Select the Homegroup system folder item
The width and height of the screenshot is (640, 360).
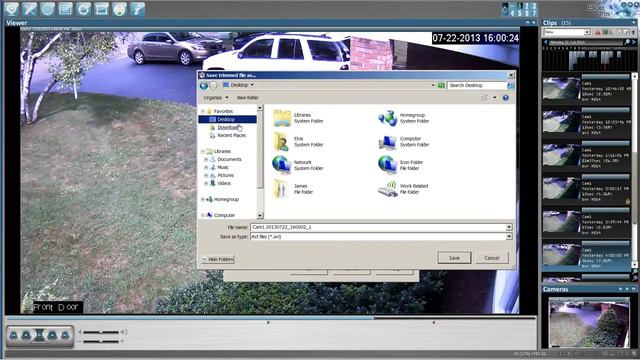[404, 118]
